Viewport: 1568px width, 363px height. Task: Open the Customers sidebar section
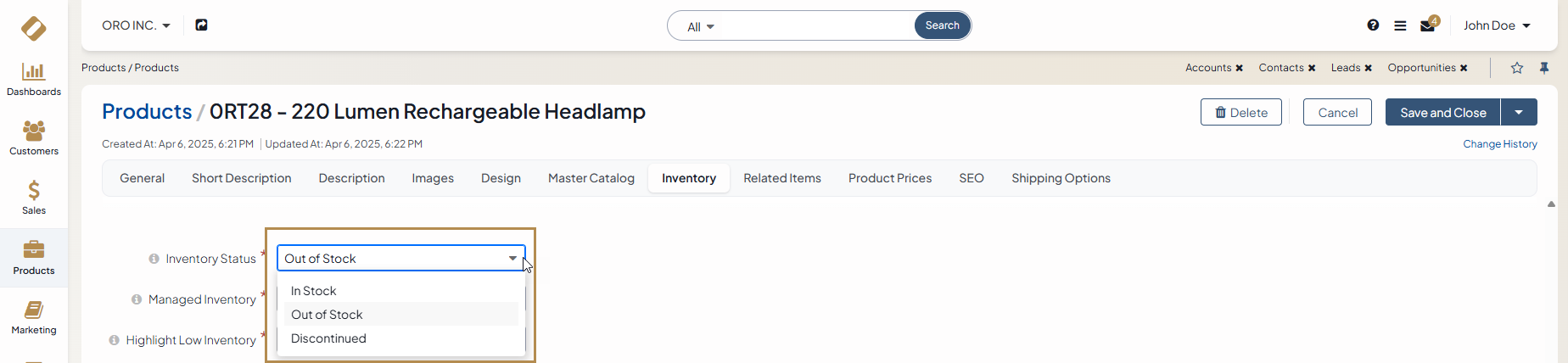point(34,138)
